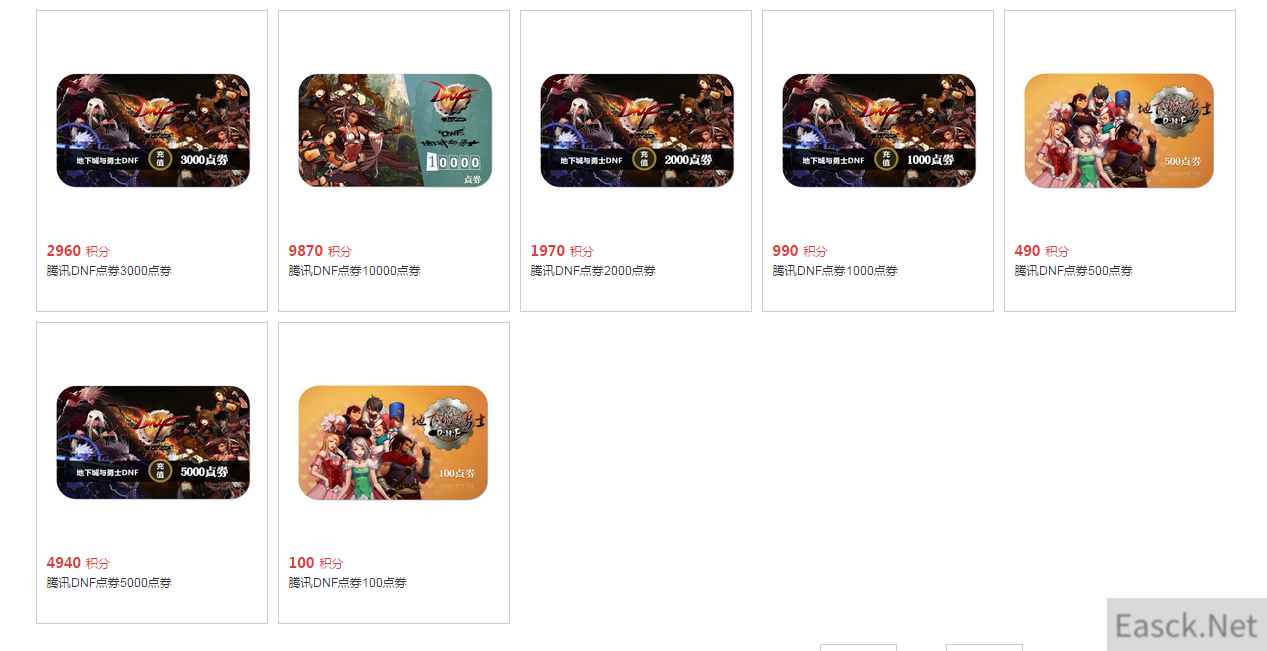Open the 3000点券 DNF card image
This screenshot has width=1267, height=651.
[153, 130]
